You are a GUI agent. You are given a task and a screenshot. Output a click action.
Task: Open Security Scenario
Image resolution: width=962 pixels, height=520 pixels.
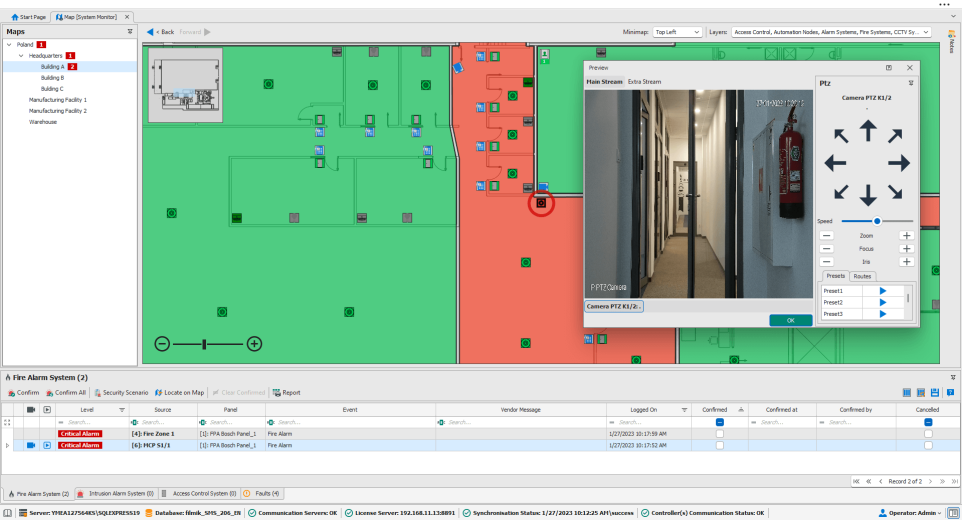click(x=121, y=392)
